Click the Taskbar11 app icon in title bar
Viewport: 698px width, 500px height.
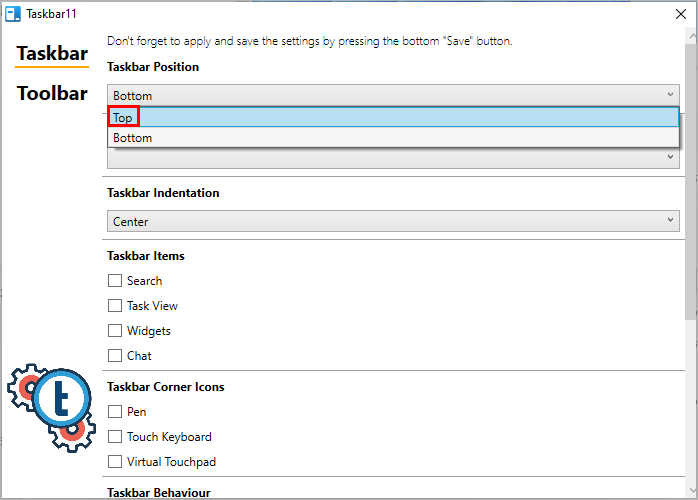13,14
